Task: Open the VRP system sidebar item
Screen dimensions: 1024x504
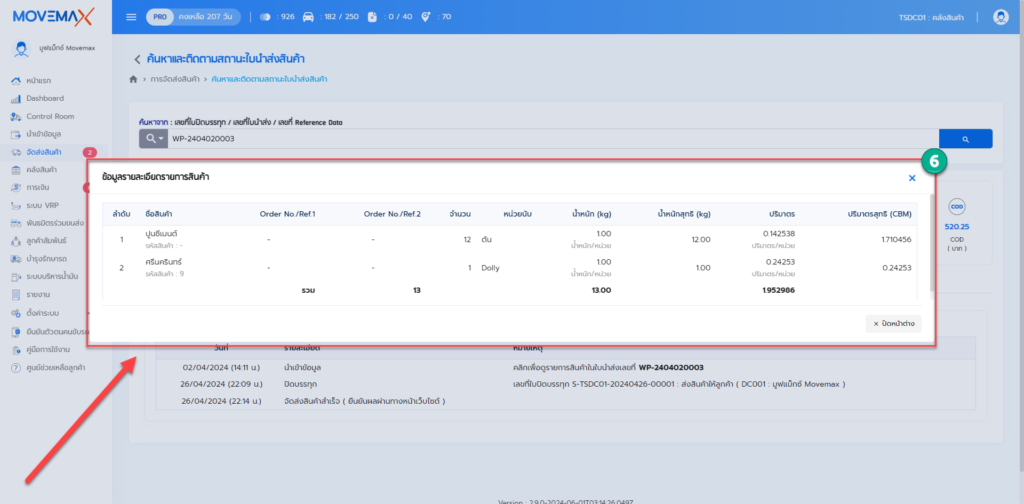Action: tap(42, 205)
